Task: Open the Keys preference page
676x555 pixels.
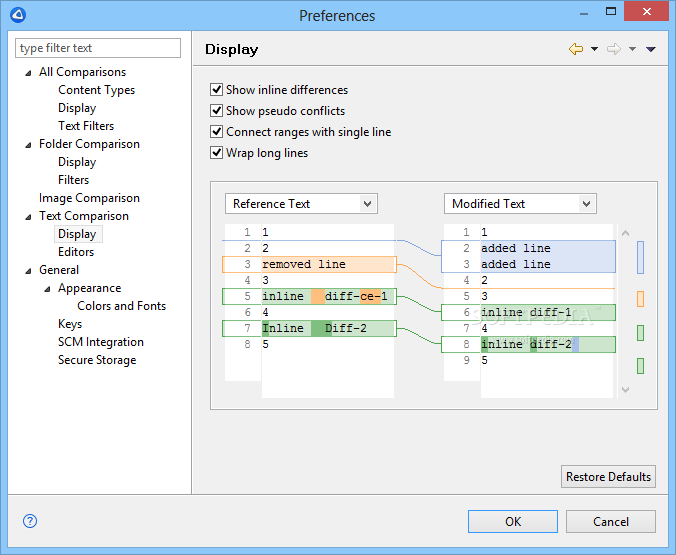Action: [70, 324]
